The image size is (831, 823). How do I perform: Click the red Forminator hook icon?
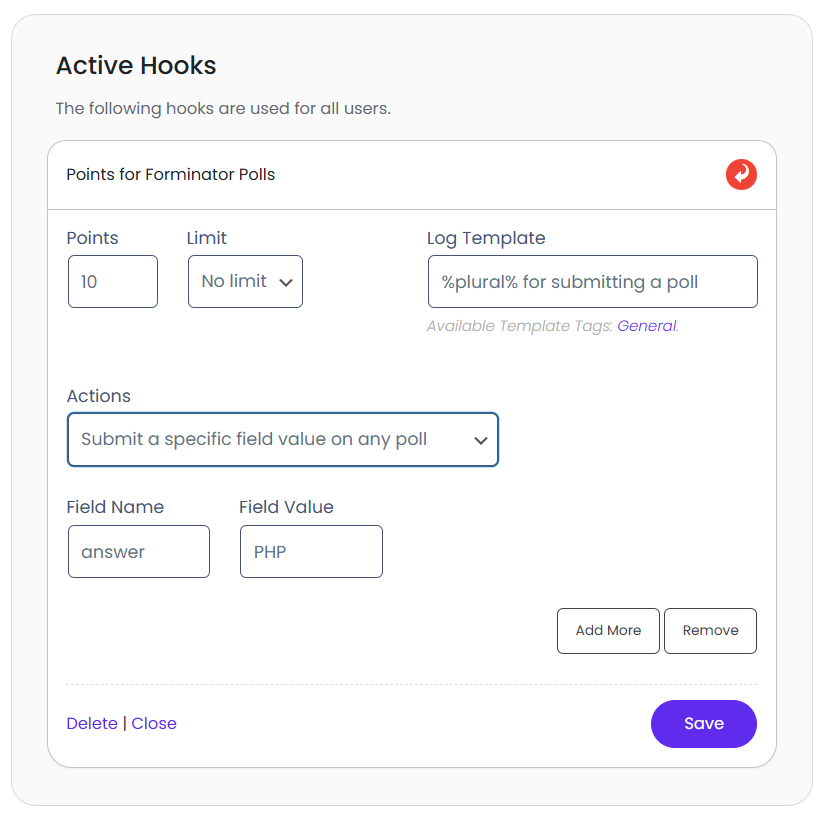coord(741,175)
